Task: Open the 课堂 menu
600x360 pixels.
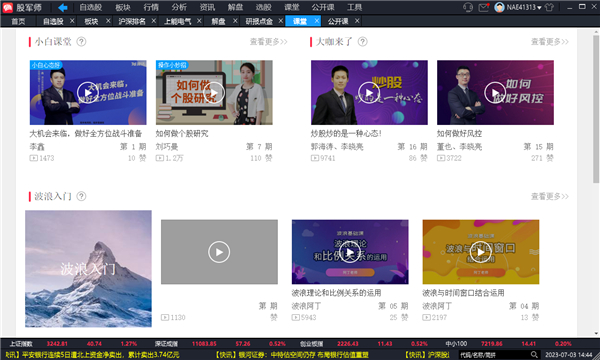Action: 292,7
